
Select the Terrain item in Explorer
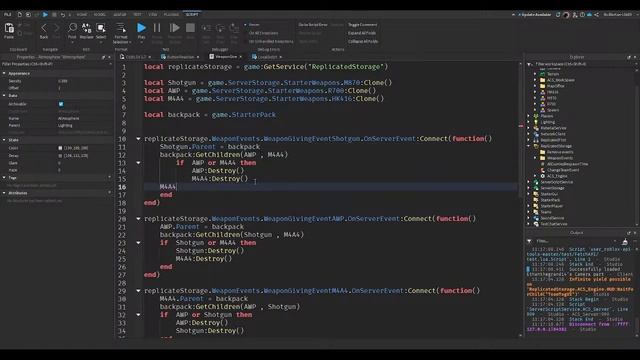(553, 74)
